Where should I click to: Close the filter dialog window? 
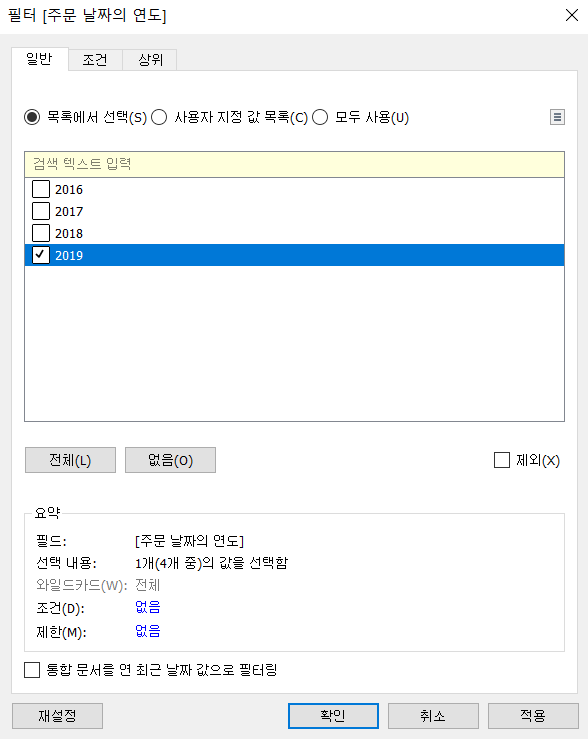point(572,15)
